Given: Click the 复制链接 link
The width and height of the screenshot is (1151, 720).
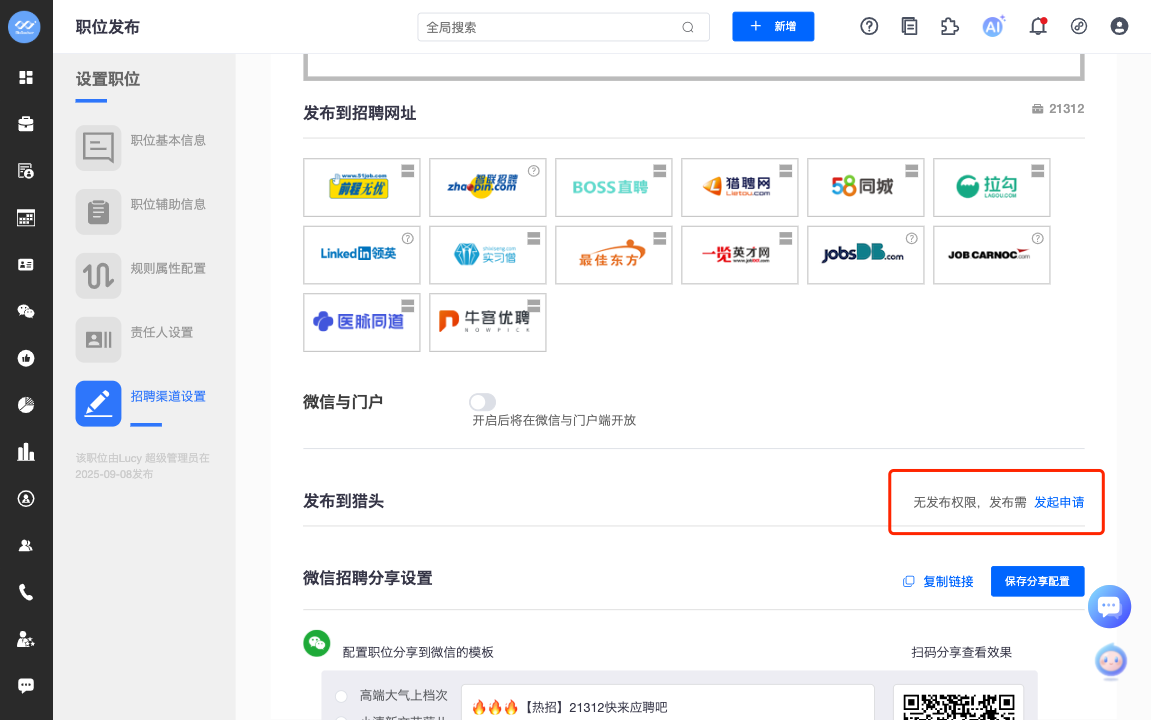Looking at the screenshot, I should pyautogui.click(x=938, y=581).
